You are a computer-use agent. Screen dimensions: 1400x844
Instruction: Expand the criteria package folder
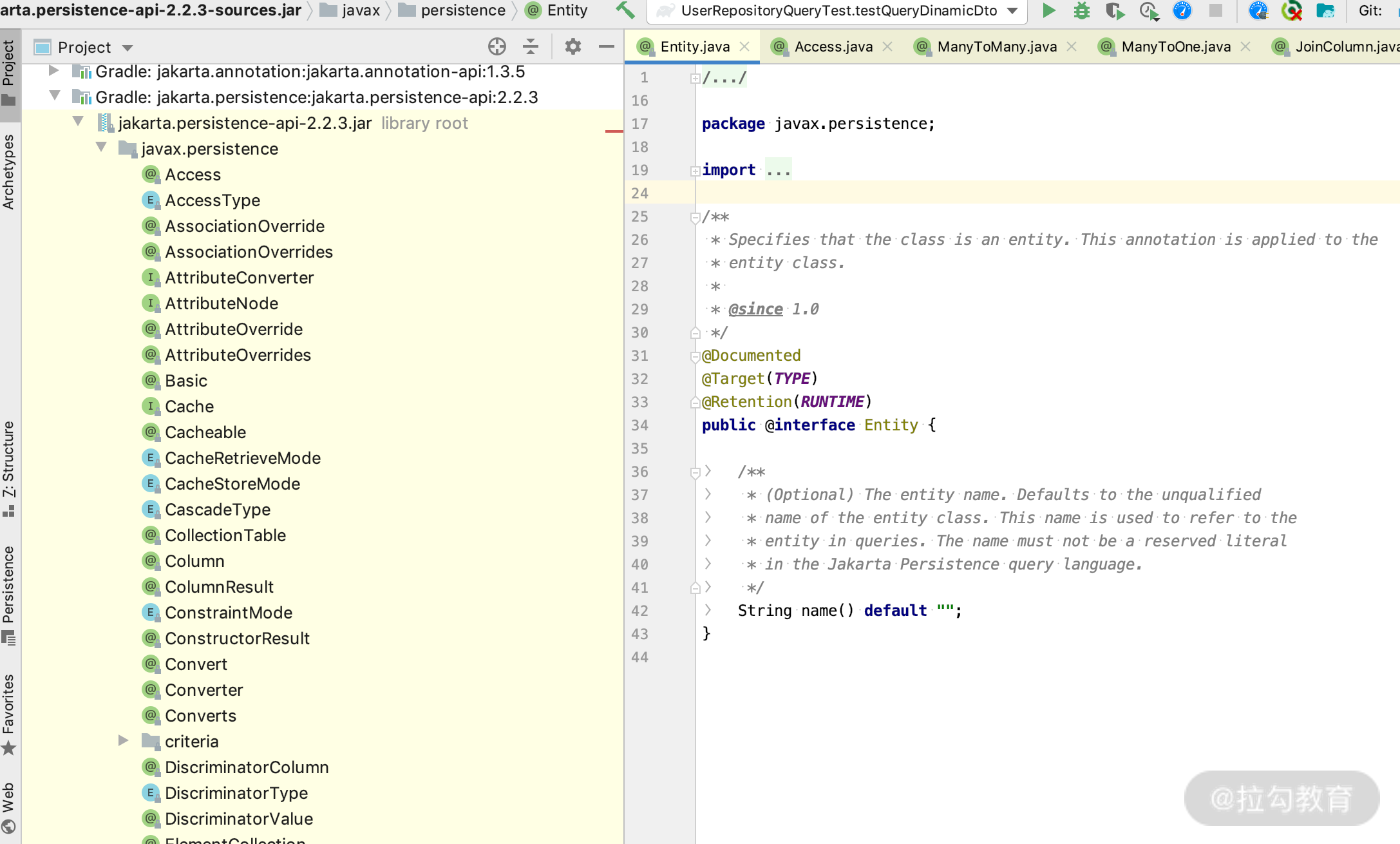click(x=123, y=741)
